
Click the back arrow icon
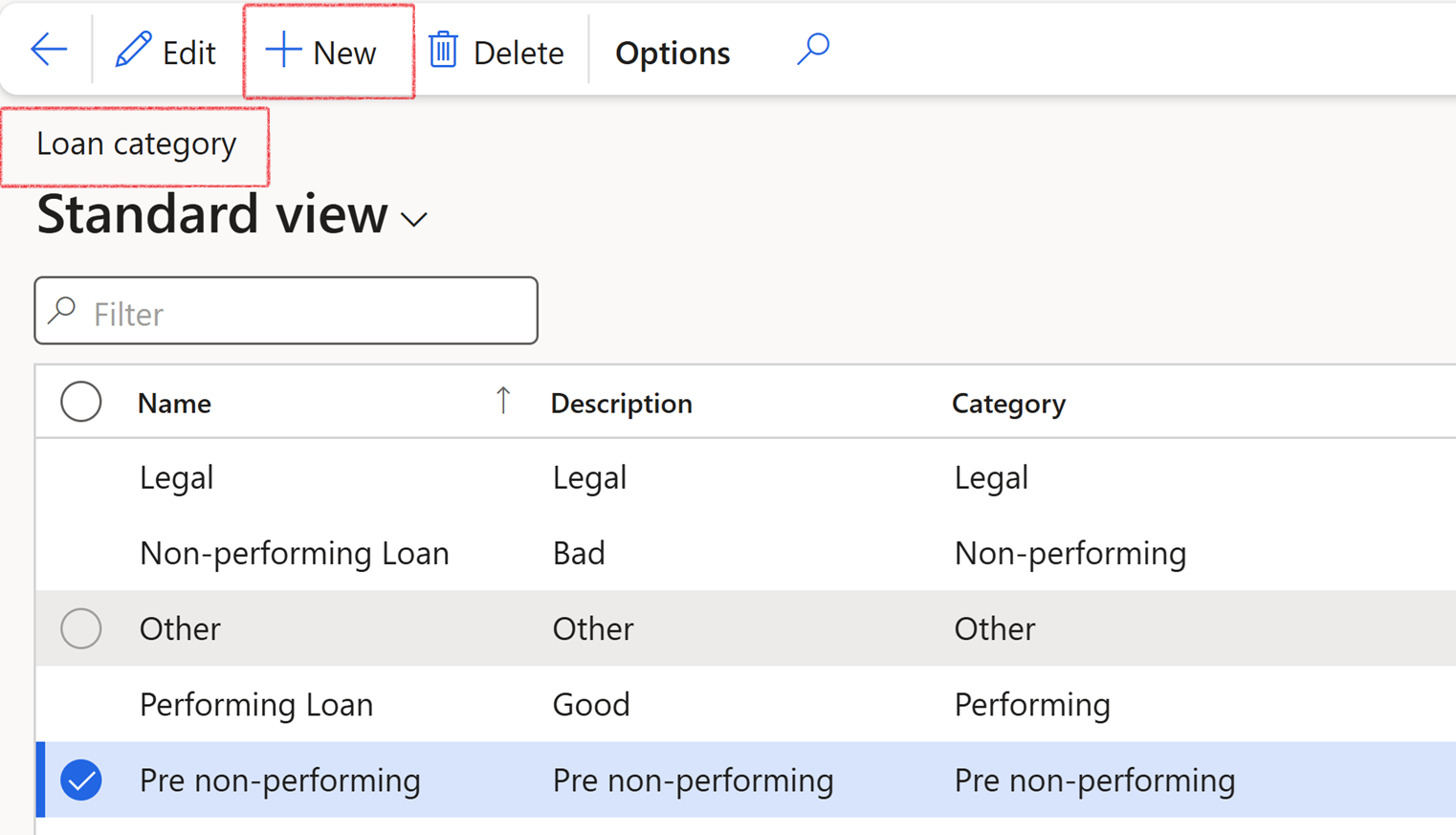coord(48,50)
